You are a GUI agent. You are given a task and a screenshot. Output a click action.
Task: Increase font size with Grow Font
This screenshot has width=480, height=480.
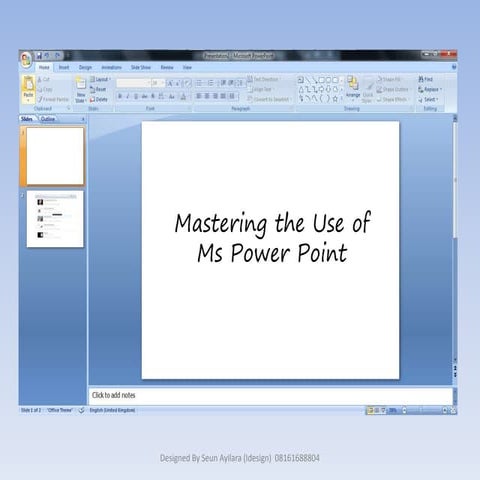(170, 83)
